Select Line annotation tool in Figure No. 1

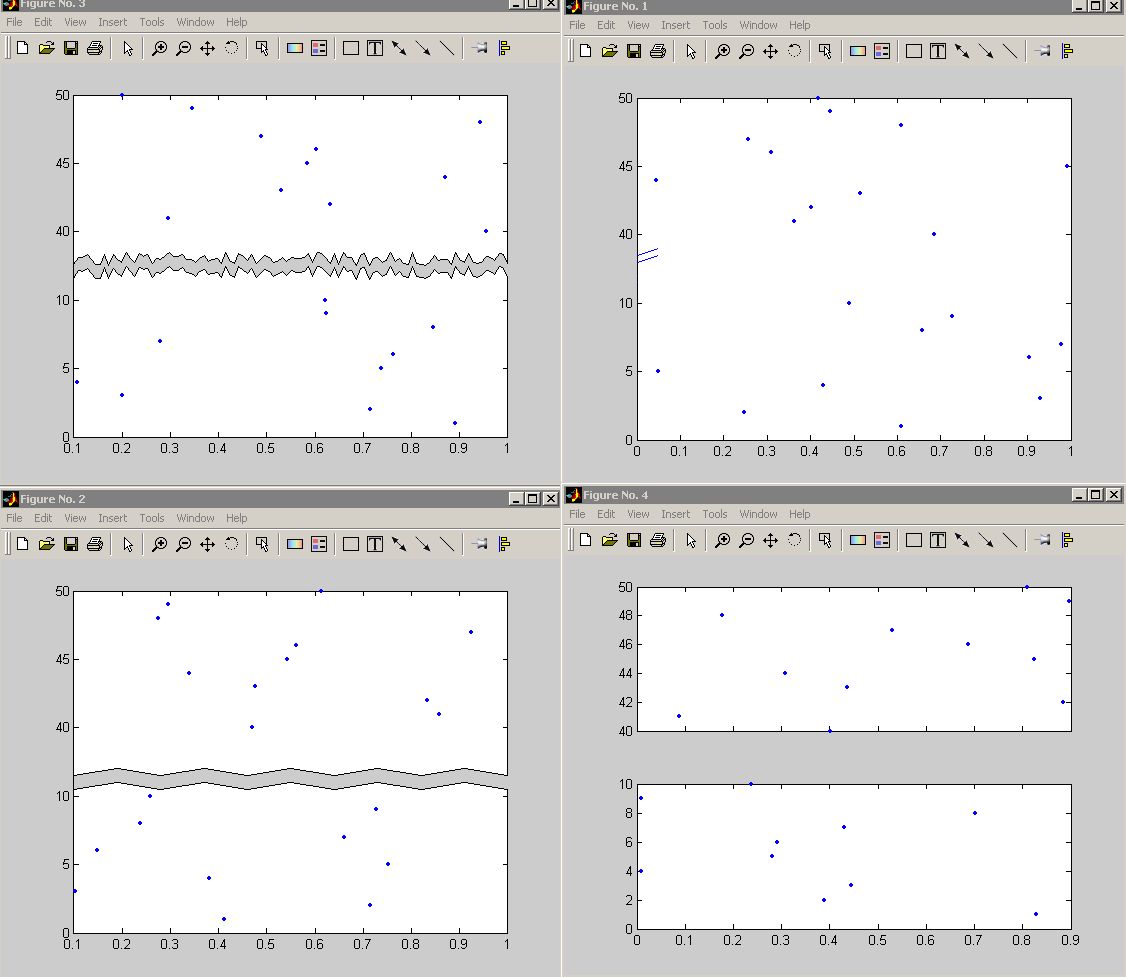1010,51
